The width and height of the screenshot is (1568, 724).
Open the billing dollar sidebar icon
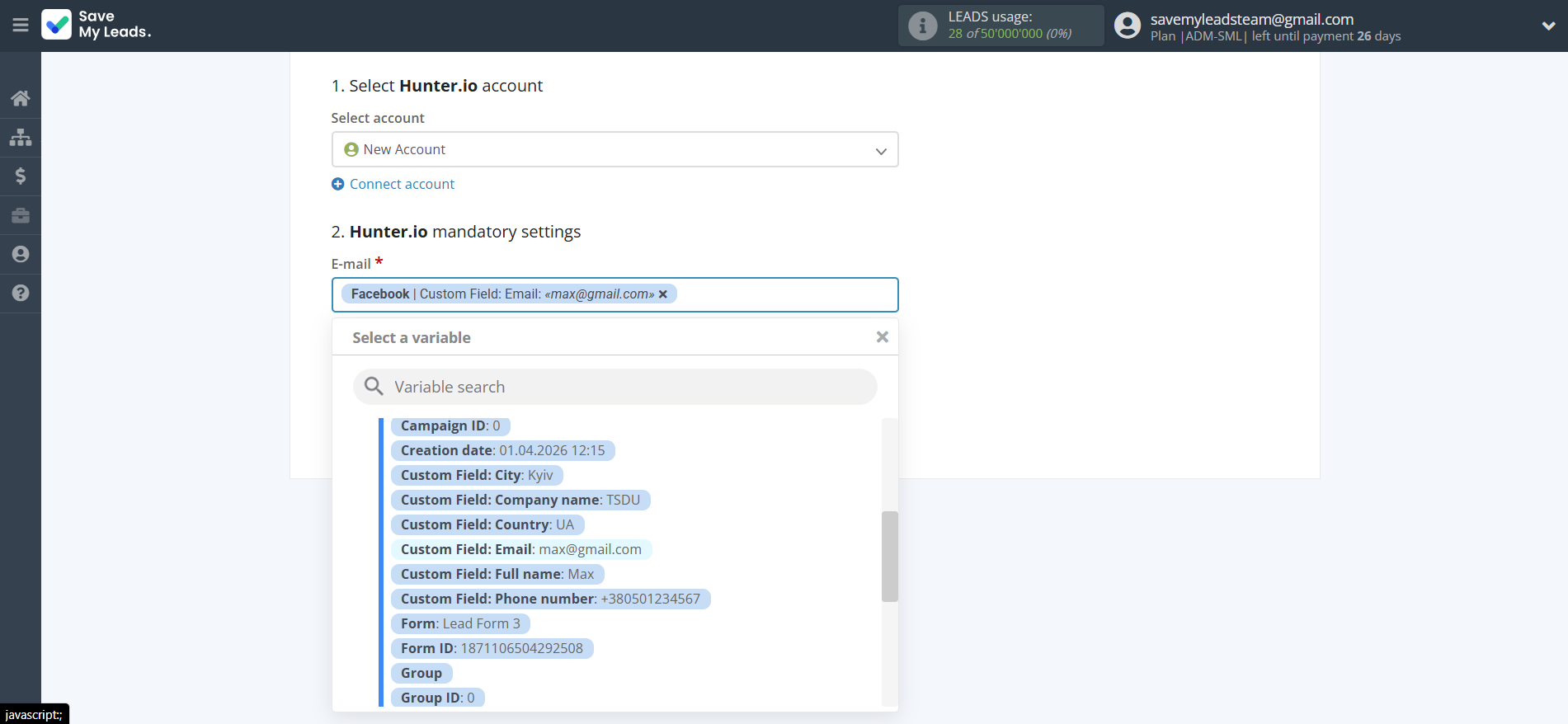coord(21,176)
